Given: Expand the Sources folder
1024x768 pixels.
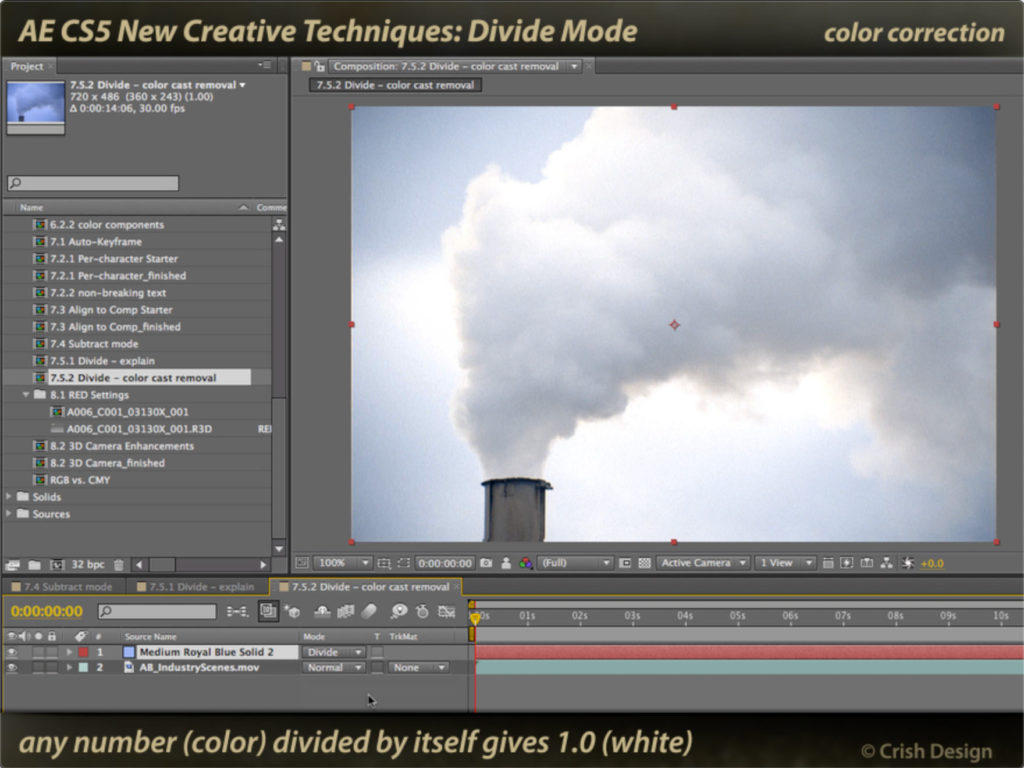Looking at the screenshot, I should [8, 514].
